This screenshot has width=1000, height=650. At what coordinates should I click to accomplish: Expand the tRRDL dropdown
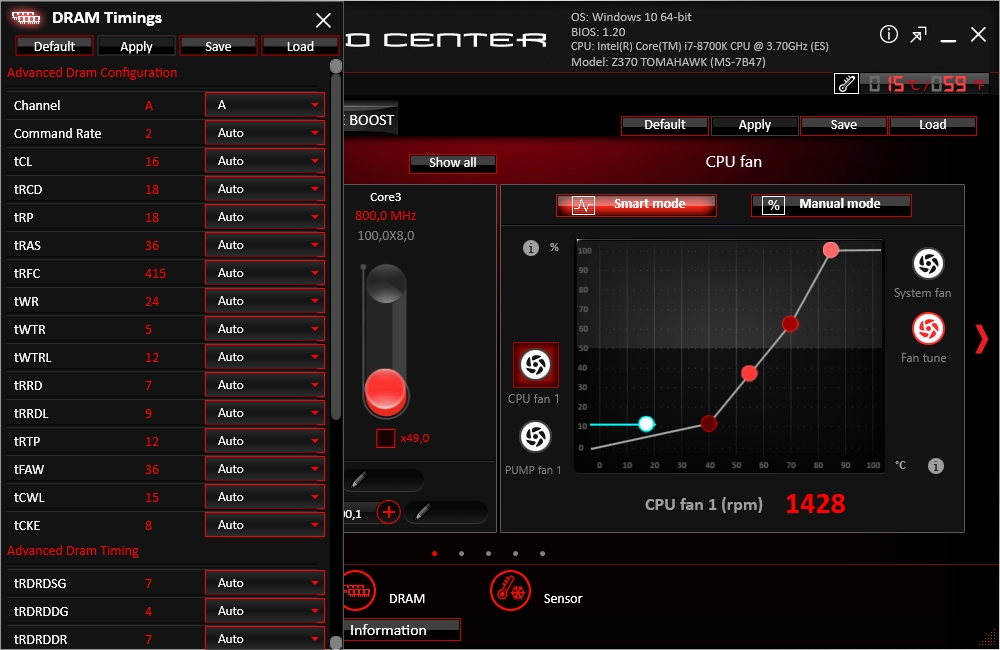(265, 413)
